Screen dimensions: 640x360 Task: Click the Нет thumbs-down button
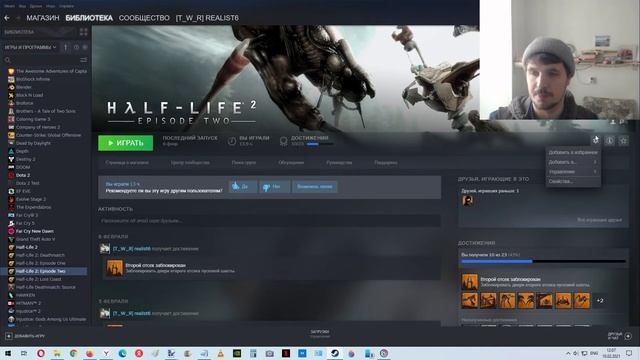[275, 187]
